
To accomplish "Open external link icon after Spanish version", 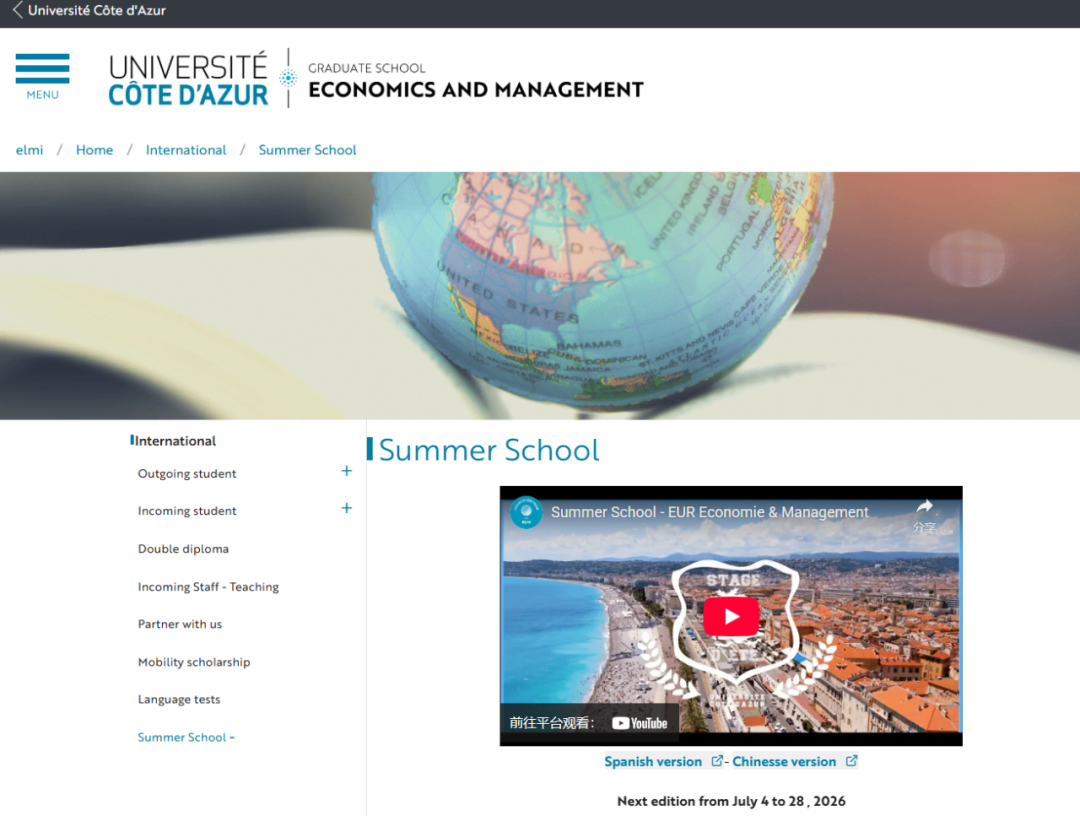I will [x=717, y=761].
